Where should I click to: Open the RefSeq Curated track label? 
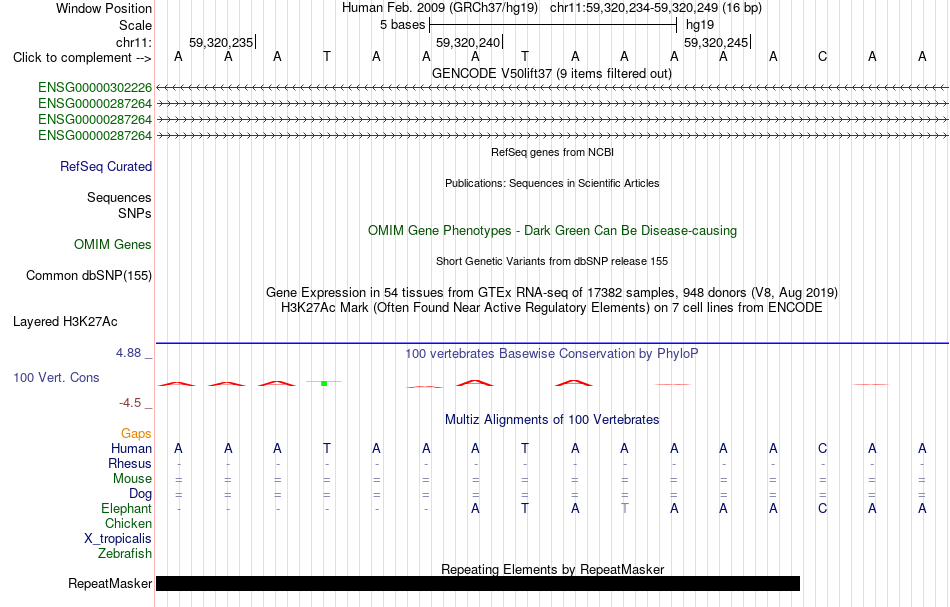click(x=106, y=167)
